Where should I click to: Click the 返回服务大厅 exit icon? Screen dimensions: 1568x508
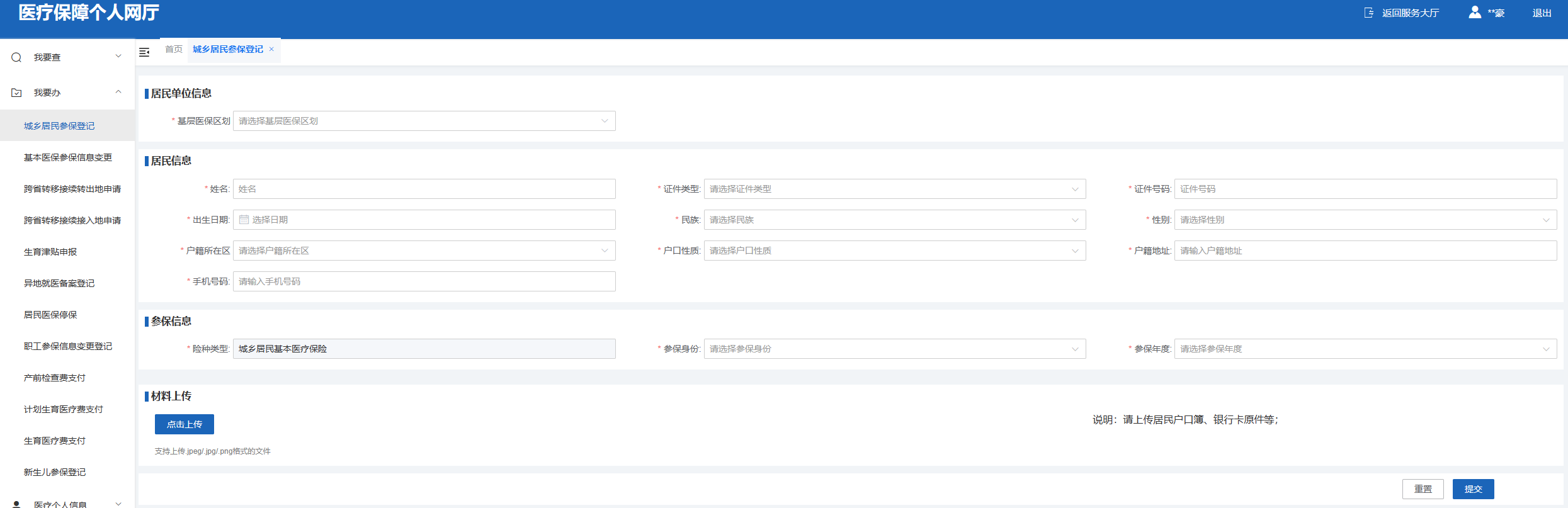1368,13
